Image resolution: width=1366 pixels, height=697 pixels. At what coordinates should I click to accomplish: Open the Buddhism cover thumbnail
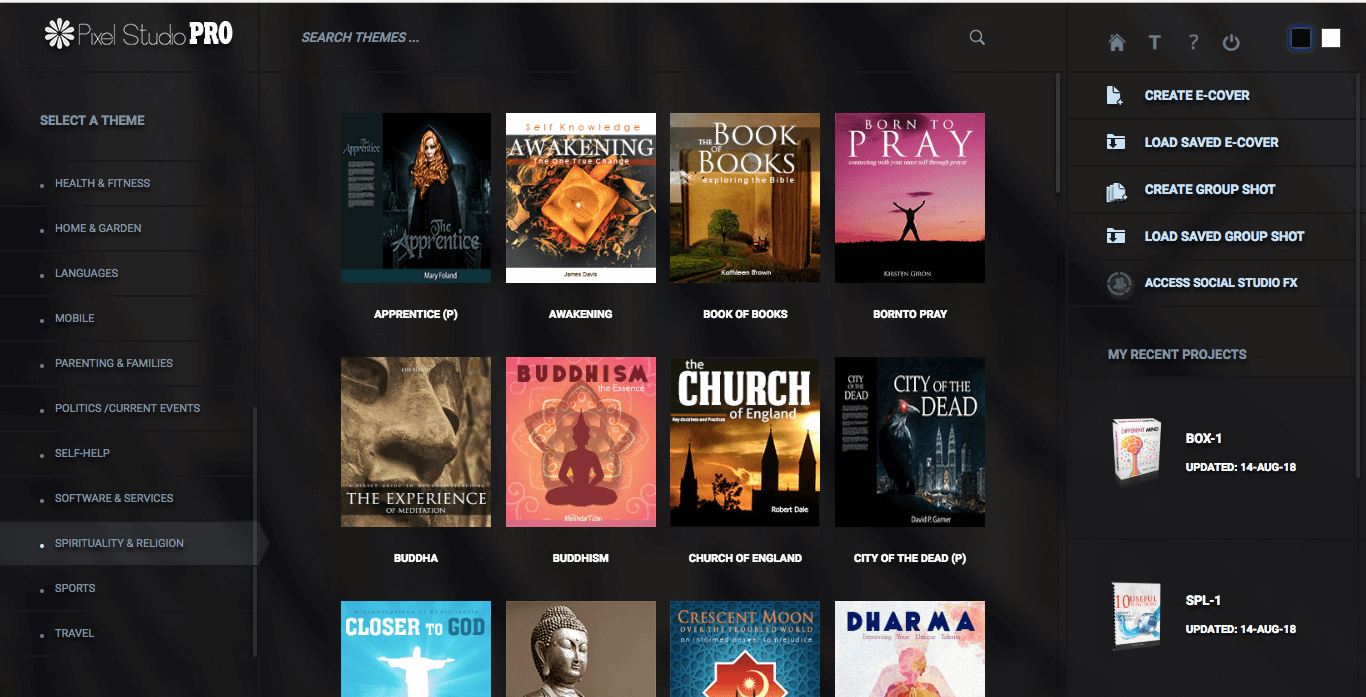tap(581, 442)
